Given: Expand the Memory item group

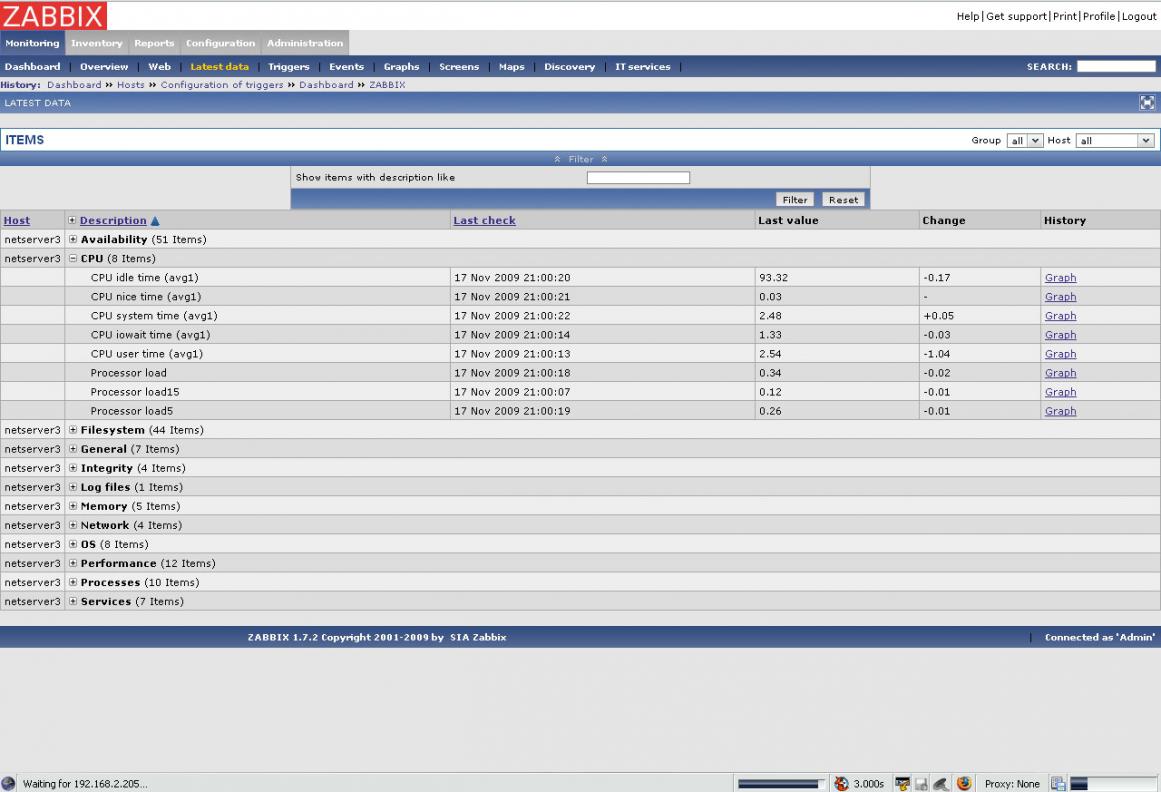Looking at the screenshot, I should pyautogui.click(x=73, y=506).
